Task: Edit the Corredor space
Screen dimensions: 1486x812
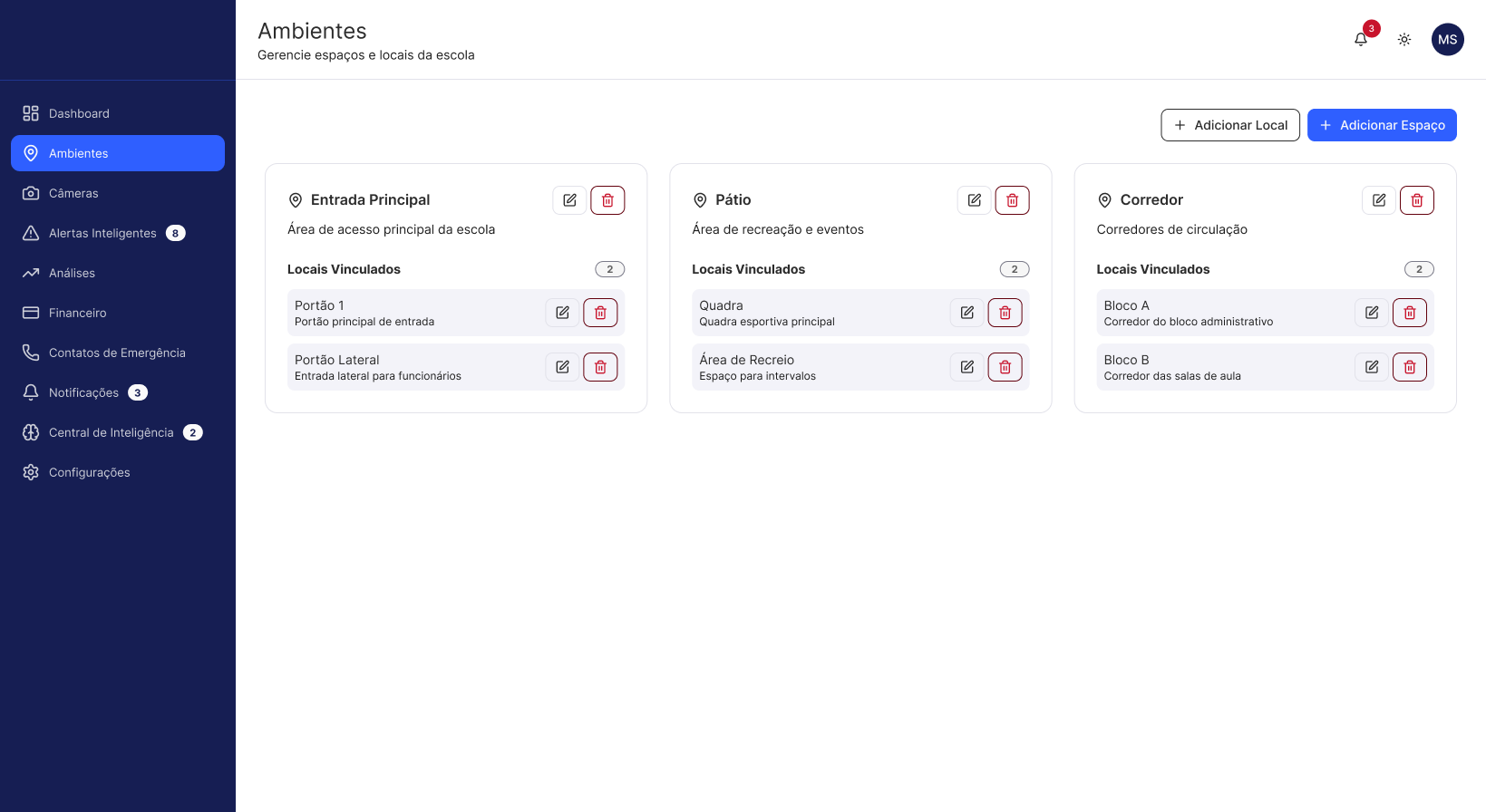Action: tap(1378, 200)
